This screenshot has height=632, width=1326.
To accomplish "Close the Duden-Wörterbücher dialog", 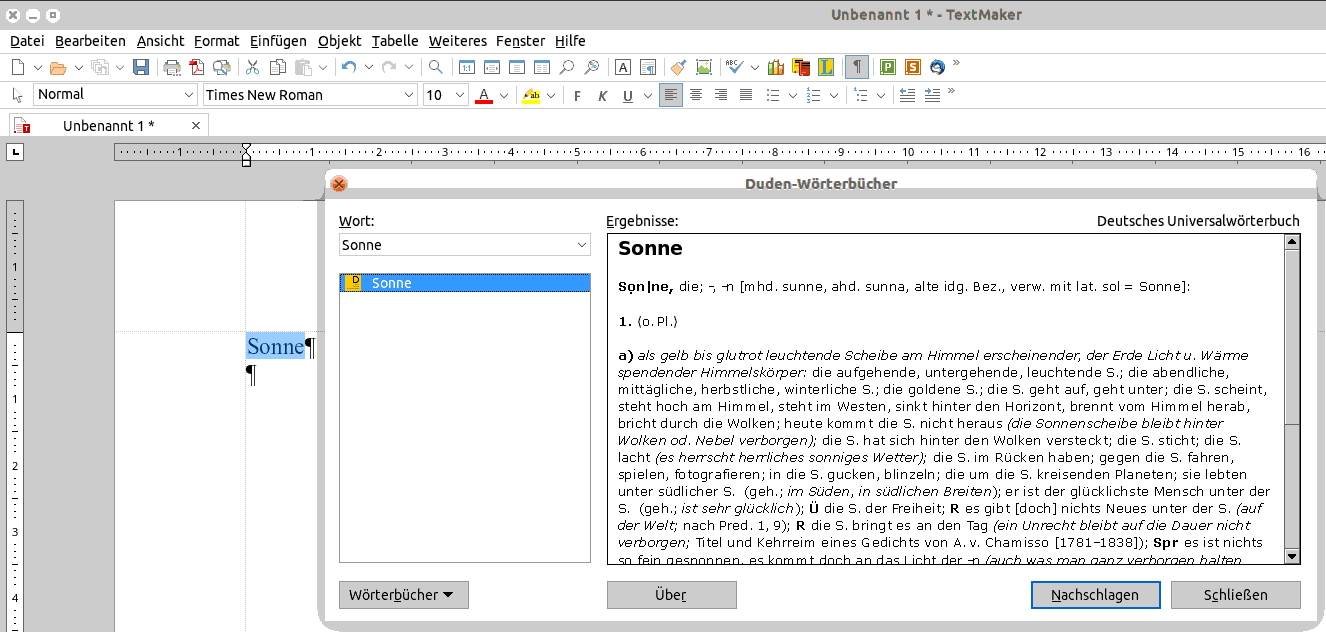I will click(x=339, y=184).
